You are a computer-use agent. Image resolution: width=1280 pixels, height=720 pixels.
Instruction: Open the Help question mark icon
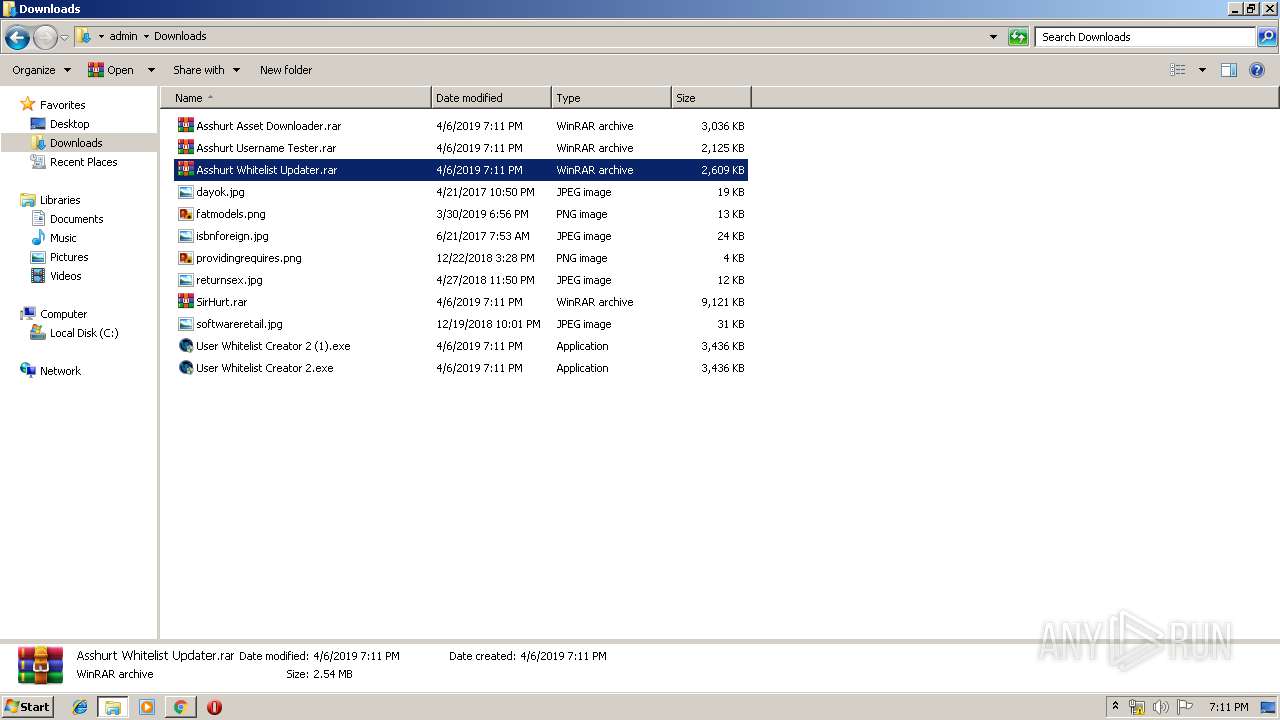pos(1258,70)
